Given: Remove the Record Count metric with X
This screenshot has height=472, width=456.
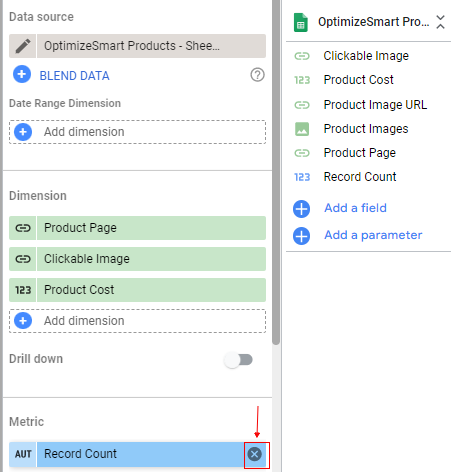Looking at the screenshot, I should point(255,454).
